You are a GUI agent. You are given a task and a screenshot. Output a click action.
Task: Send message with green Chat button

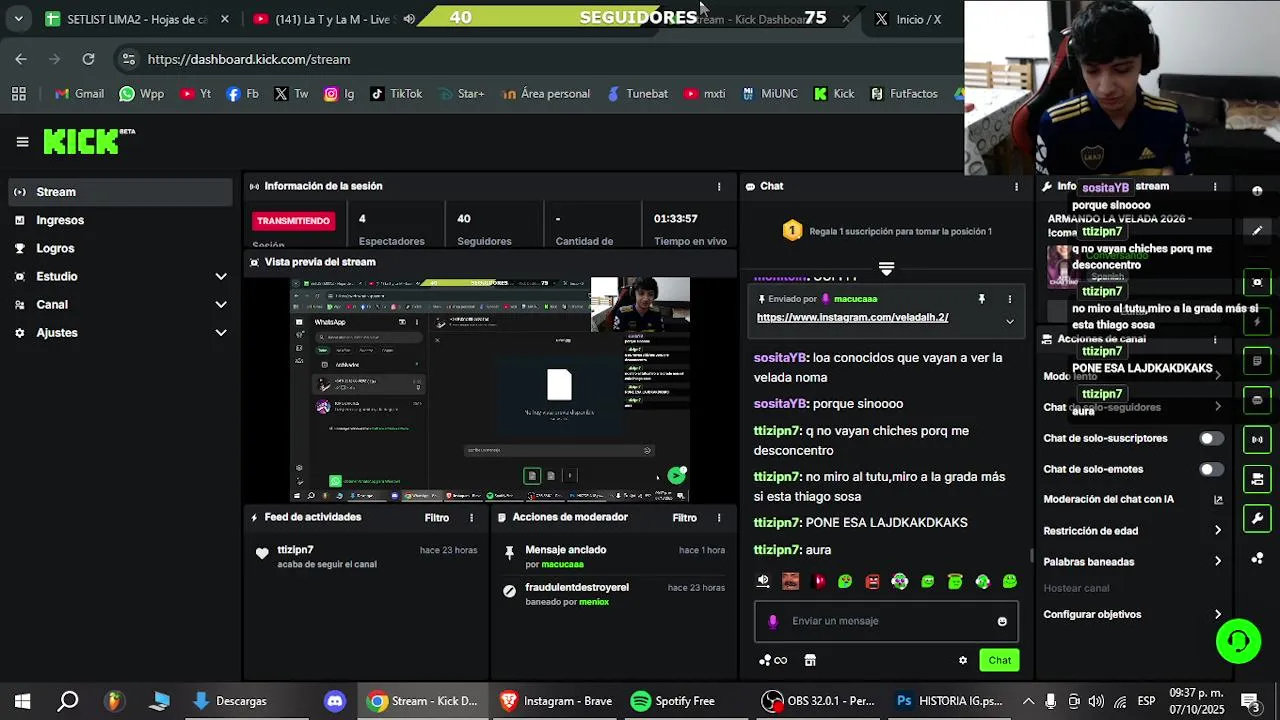(999, 660)
